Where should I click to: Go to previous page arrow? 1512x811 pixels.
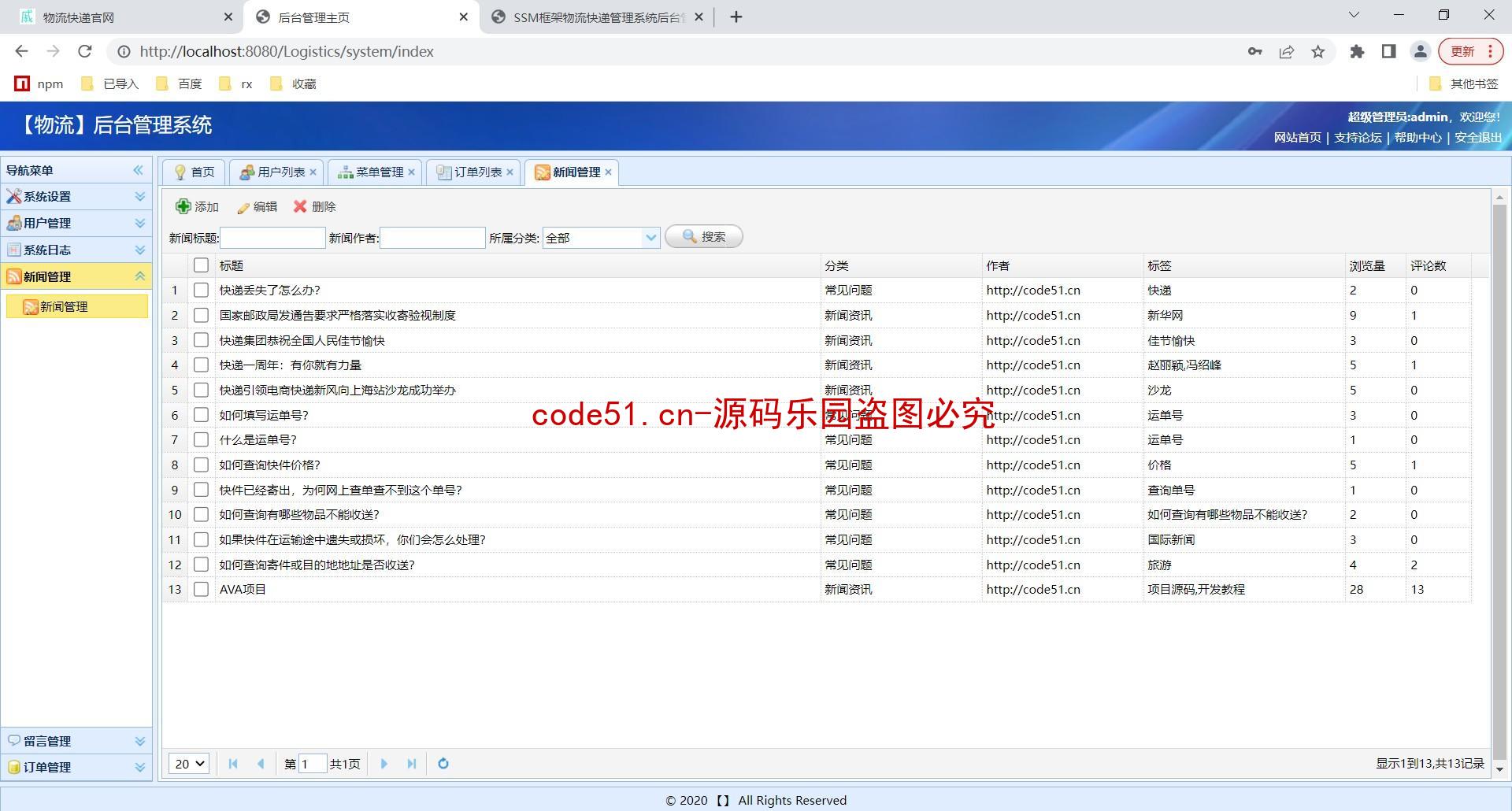pyautogui.click(x=261, y=763)
